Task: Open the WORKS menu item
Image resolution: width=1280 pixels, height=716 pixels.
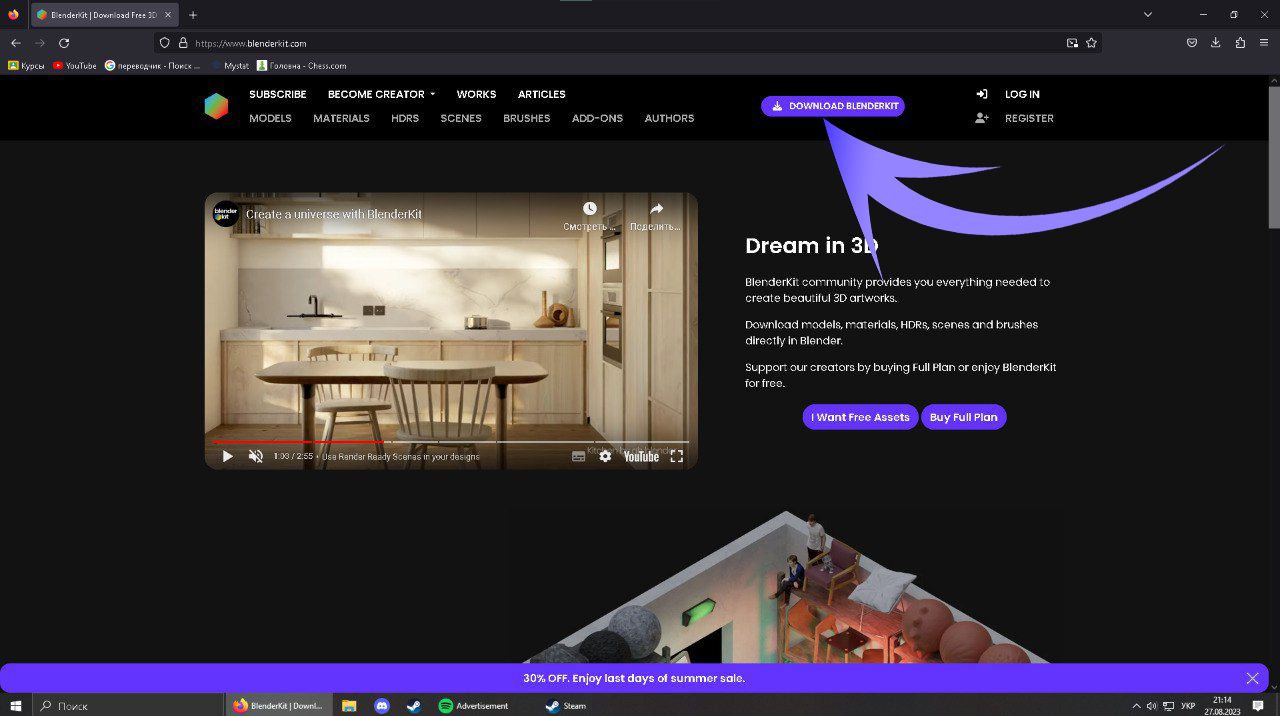Action: 476,94
